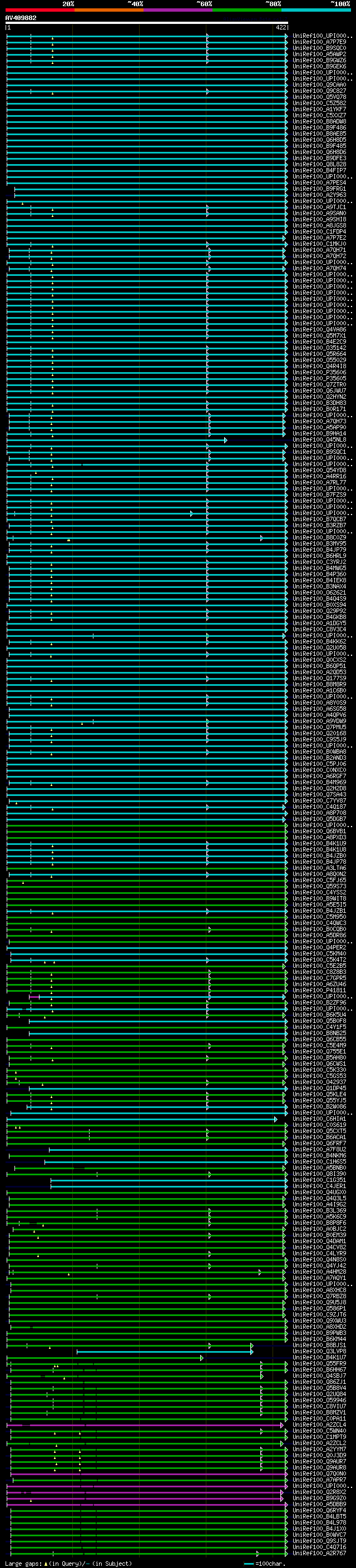Click UniRef100_Q6BVB1 label
The image size is (356, 1568).
point(319,831)
